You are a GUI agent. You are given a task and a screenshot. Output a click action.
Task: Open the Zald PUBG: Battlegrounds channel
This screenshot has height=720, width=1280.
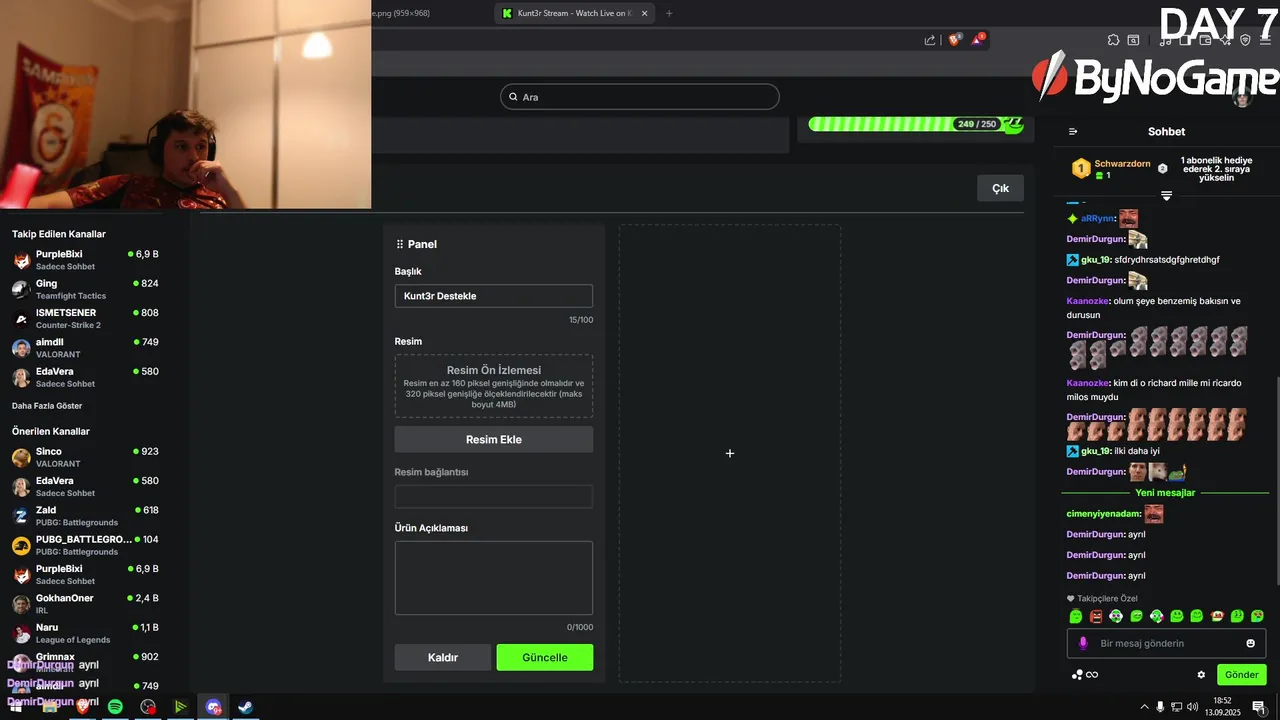coord(85,516)
